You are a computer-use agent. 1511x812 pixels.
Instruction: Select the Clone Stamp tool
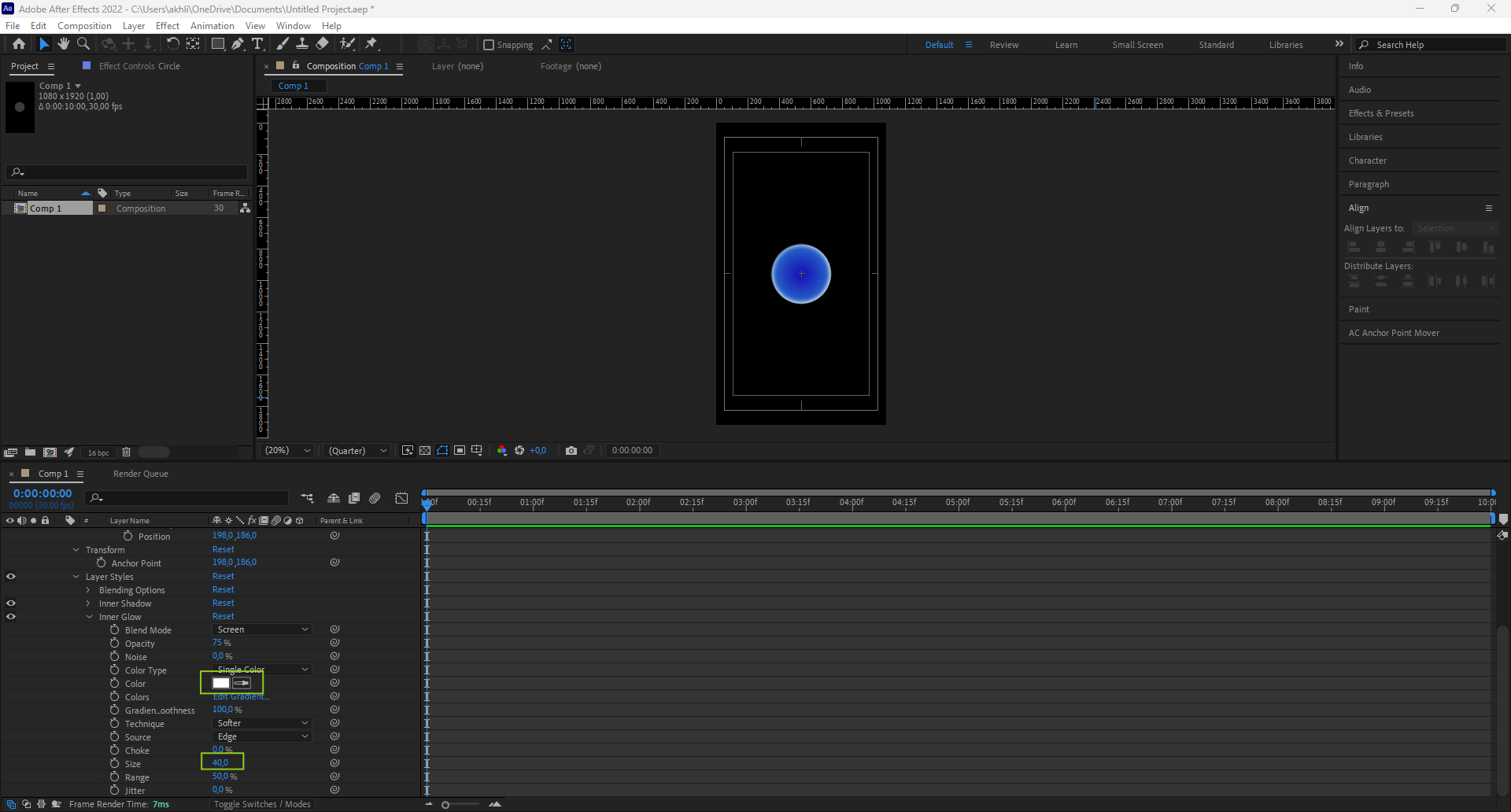tap(302, 44)
